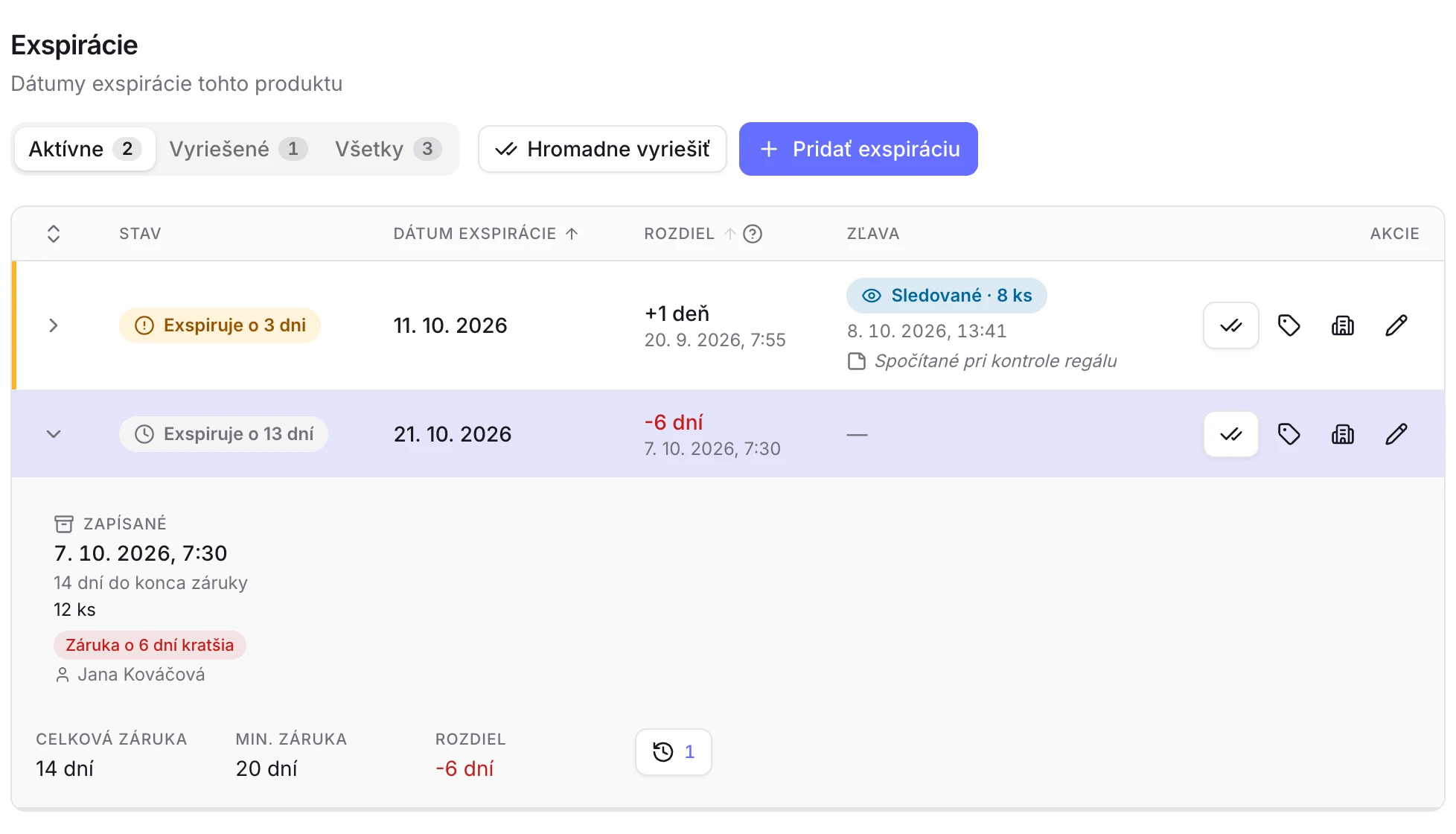Click the 12 ks quantity text
Viewport: 1456px width, 834px height.
point(74,610)
